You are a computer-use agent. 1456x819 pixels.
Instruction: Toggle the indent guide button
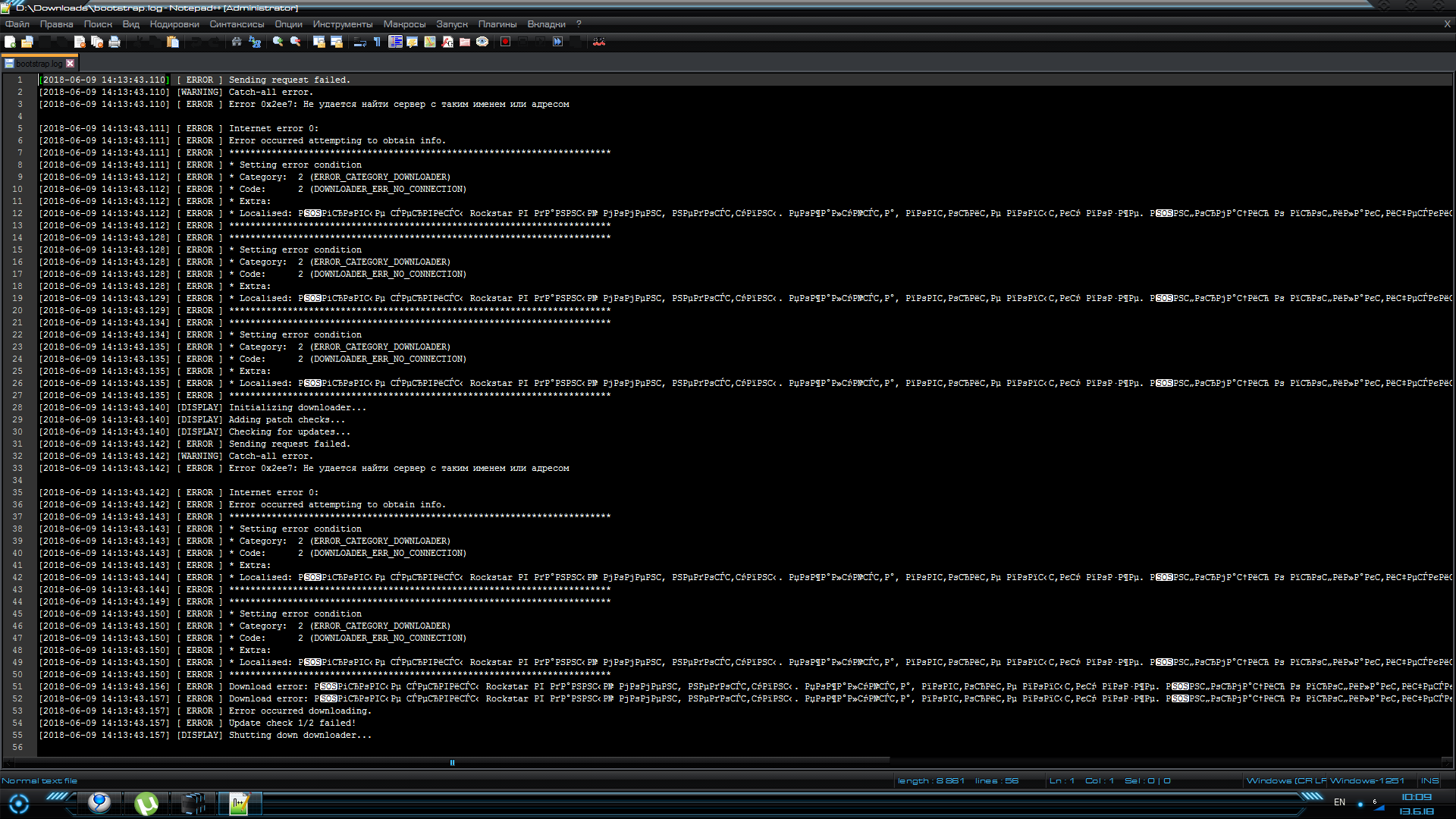pyautogui.click(x=395, y=42)
